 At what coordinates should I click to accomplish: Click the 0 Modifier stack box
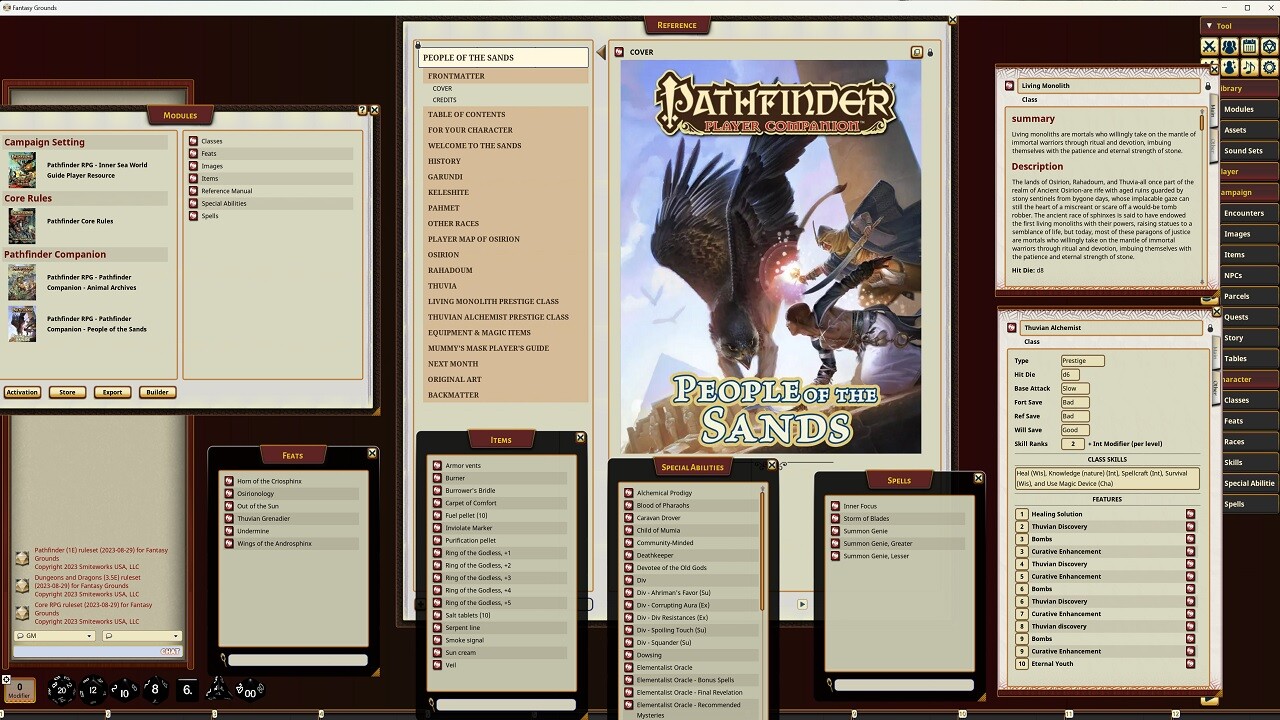coord(20,688)
